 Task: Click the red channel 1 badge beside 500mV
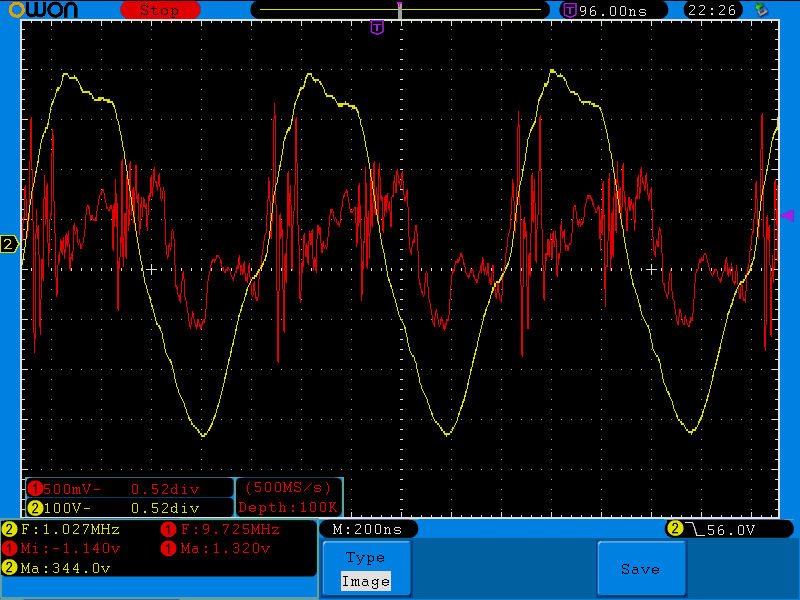[x=35, y=489]
